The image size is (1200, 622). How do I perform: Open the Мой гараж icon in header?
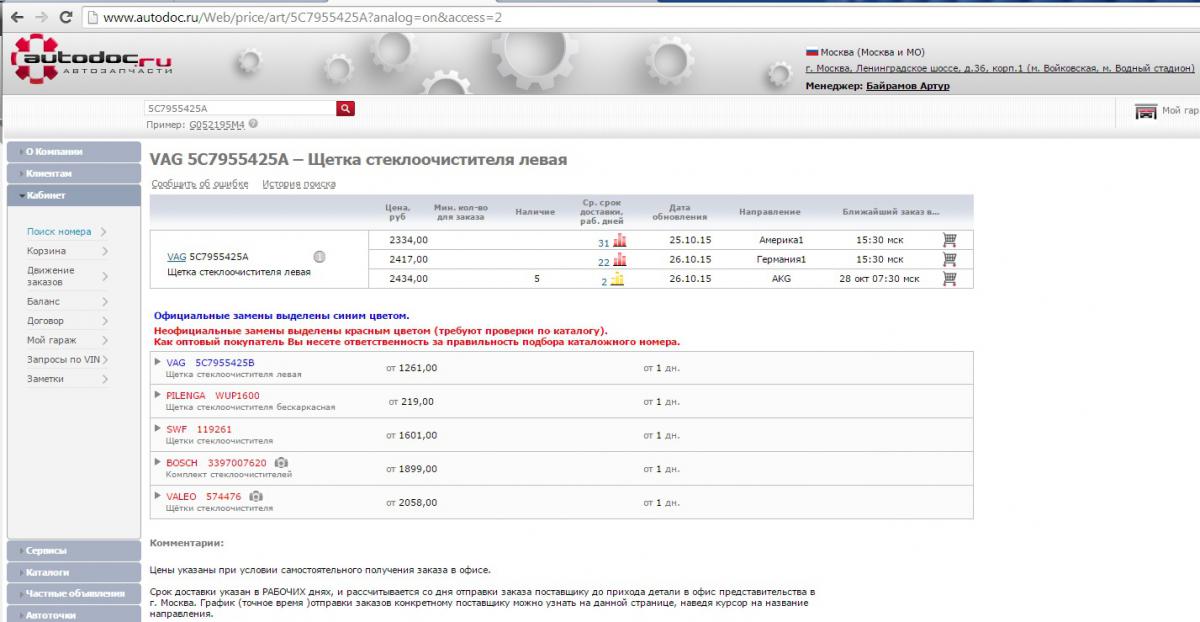click(1146, 111)
